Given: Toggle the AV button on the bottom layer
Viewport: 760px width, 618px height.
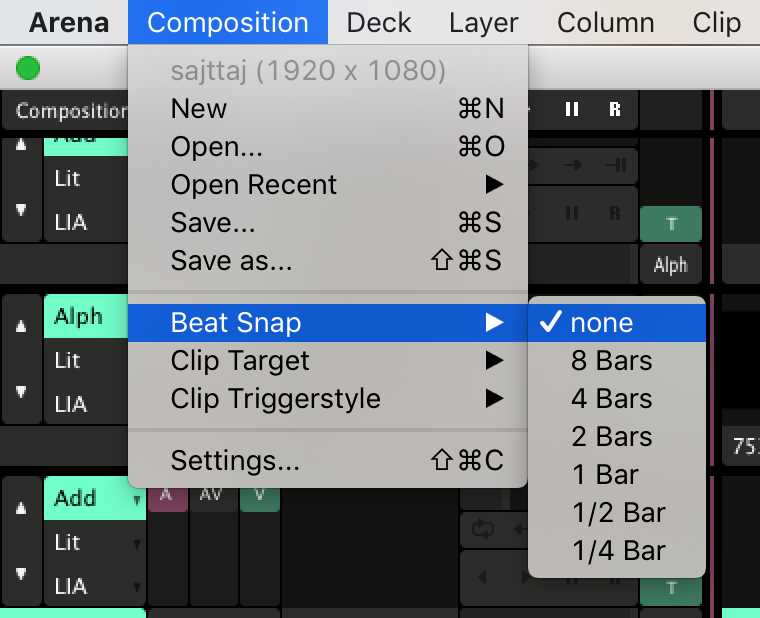Looking at the screenshot, I should click(213, 493).
